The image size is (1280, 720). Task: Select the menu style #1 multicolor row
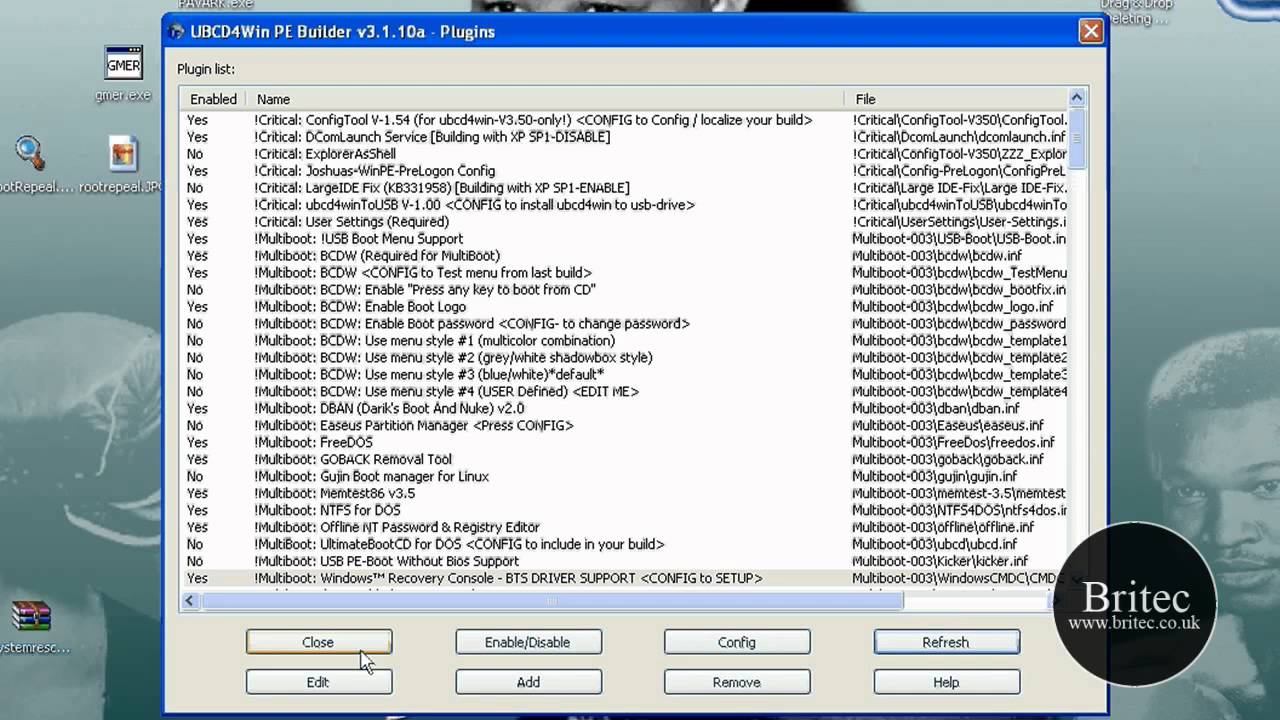point(624,341)
